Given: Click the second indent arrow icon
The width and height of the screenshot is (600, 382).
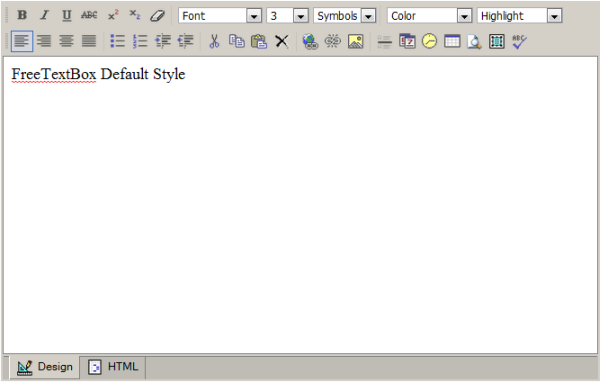Looking at the screenshot, I should pyautogui.click(x=185, y=41).
